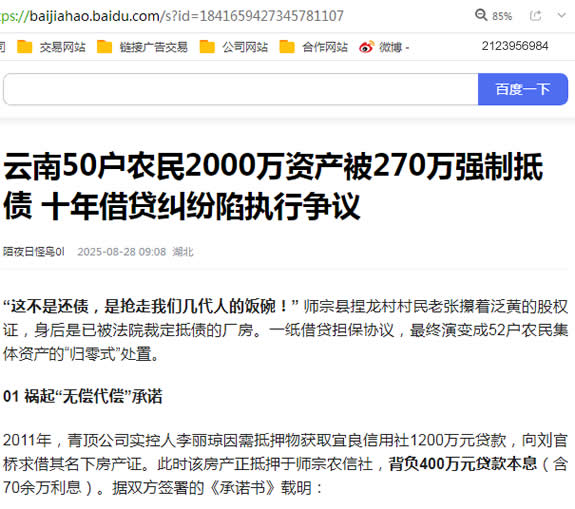Click the section heading 01 祸起“无偿代偿”承诺

[x=83, y=396]
